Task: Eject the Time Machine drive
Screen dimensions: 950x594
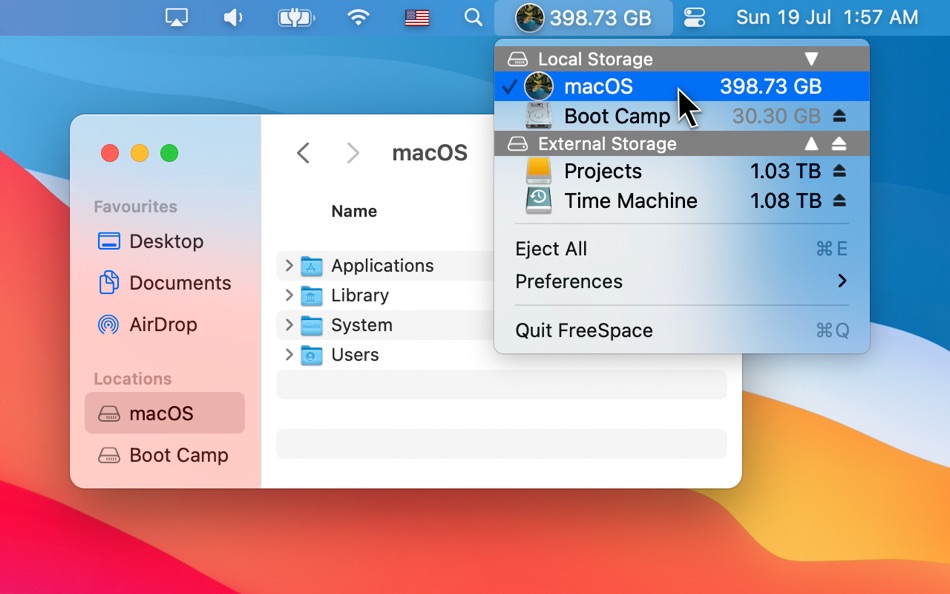Action: pyautogui.click(x=839, y=200)
